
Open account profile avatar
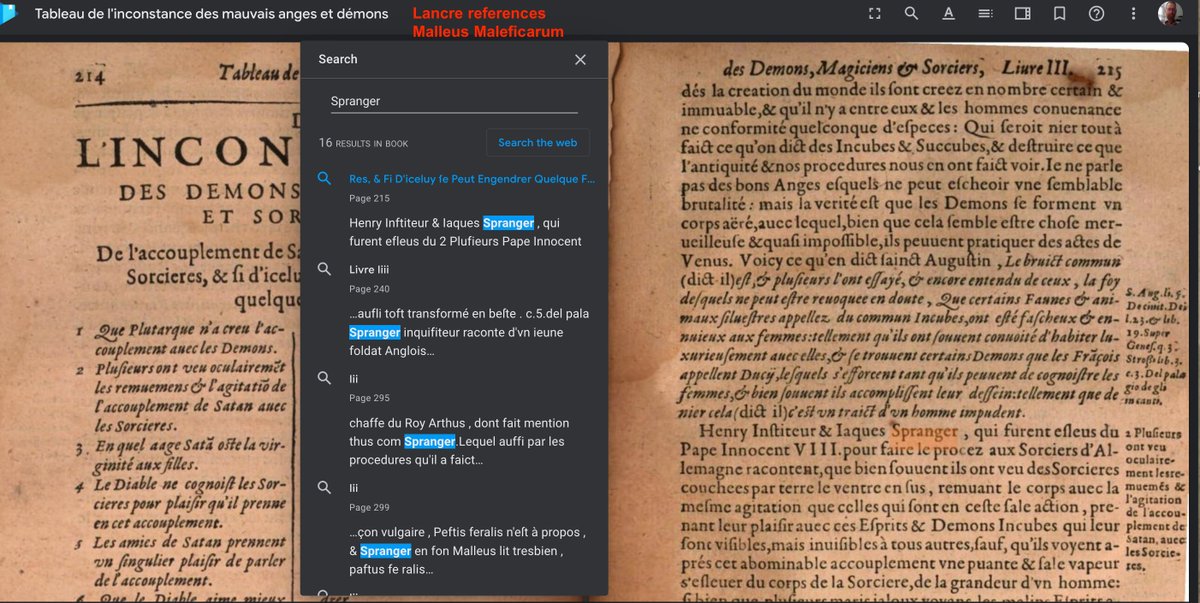(x=1171, y=14)
